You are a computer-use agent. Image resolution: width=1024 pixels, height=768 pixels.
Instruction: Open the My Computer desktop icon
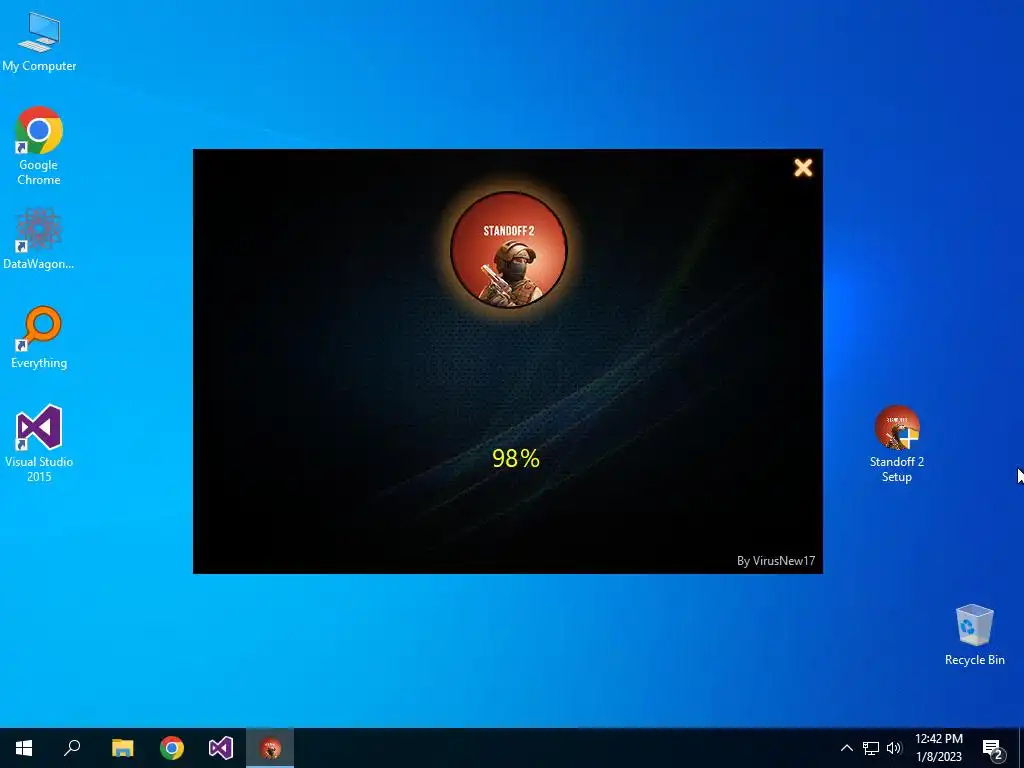(39, 42)
